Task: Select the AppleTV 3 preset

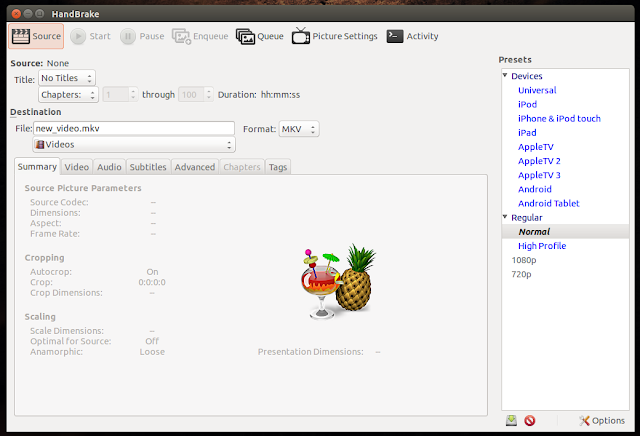Action: 539,175
